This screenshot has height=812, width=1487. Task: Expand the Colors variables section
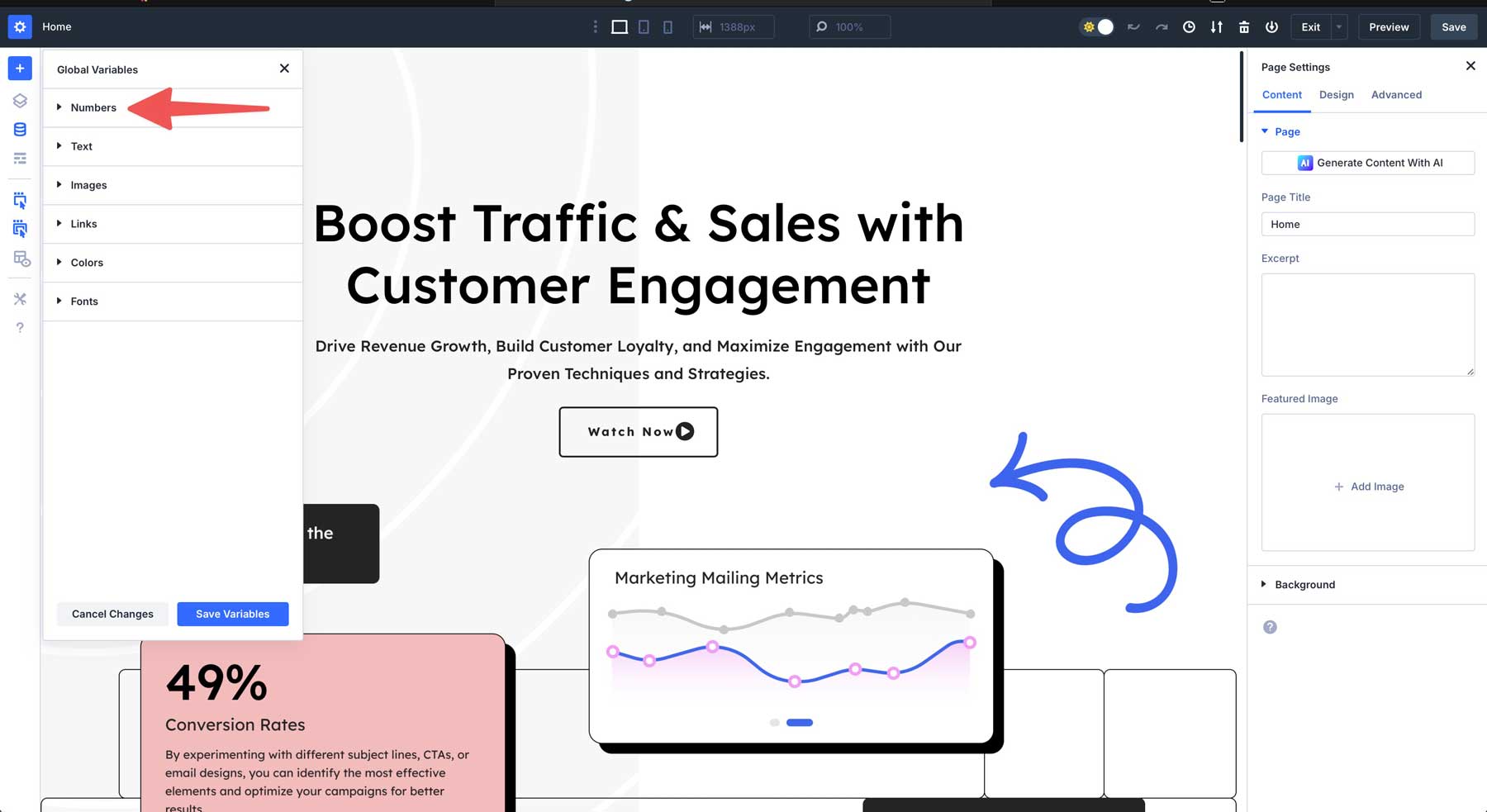tap(87, 262)
